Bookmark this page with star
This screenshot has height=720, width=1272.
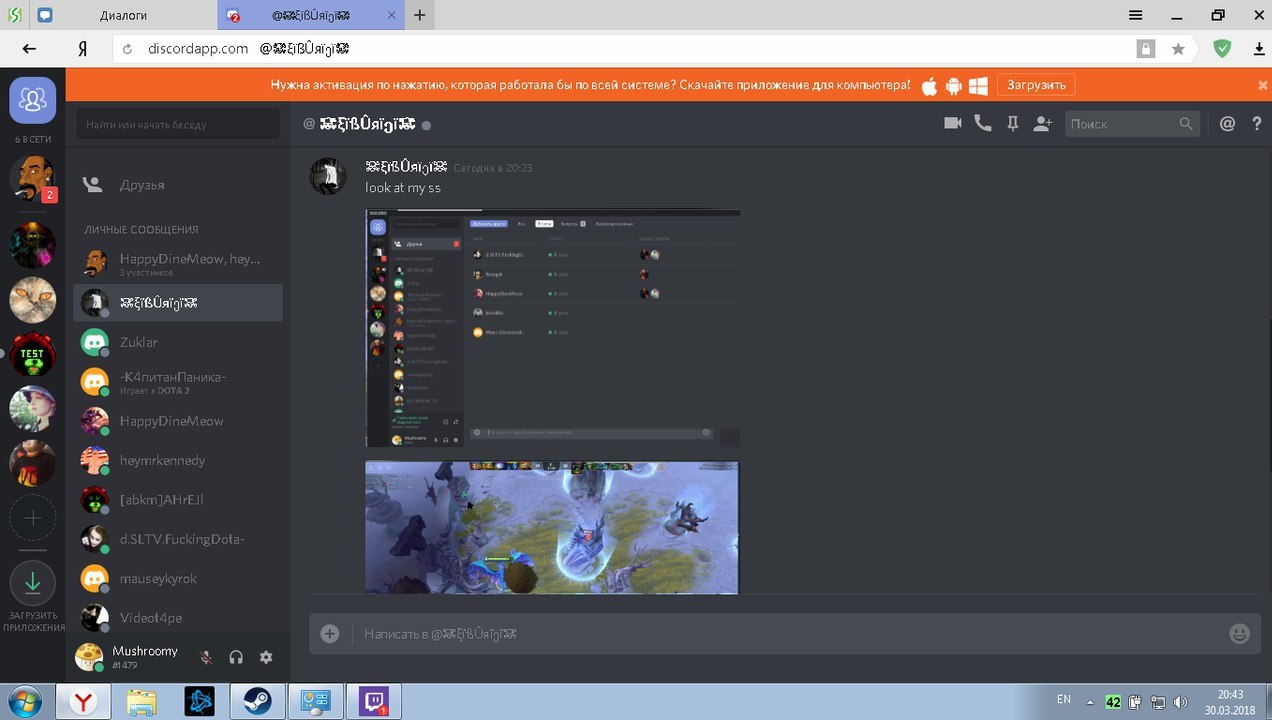[x=1178, y=48]
